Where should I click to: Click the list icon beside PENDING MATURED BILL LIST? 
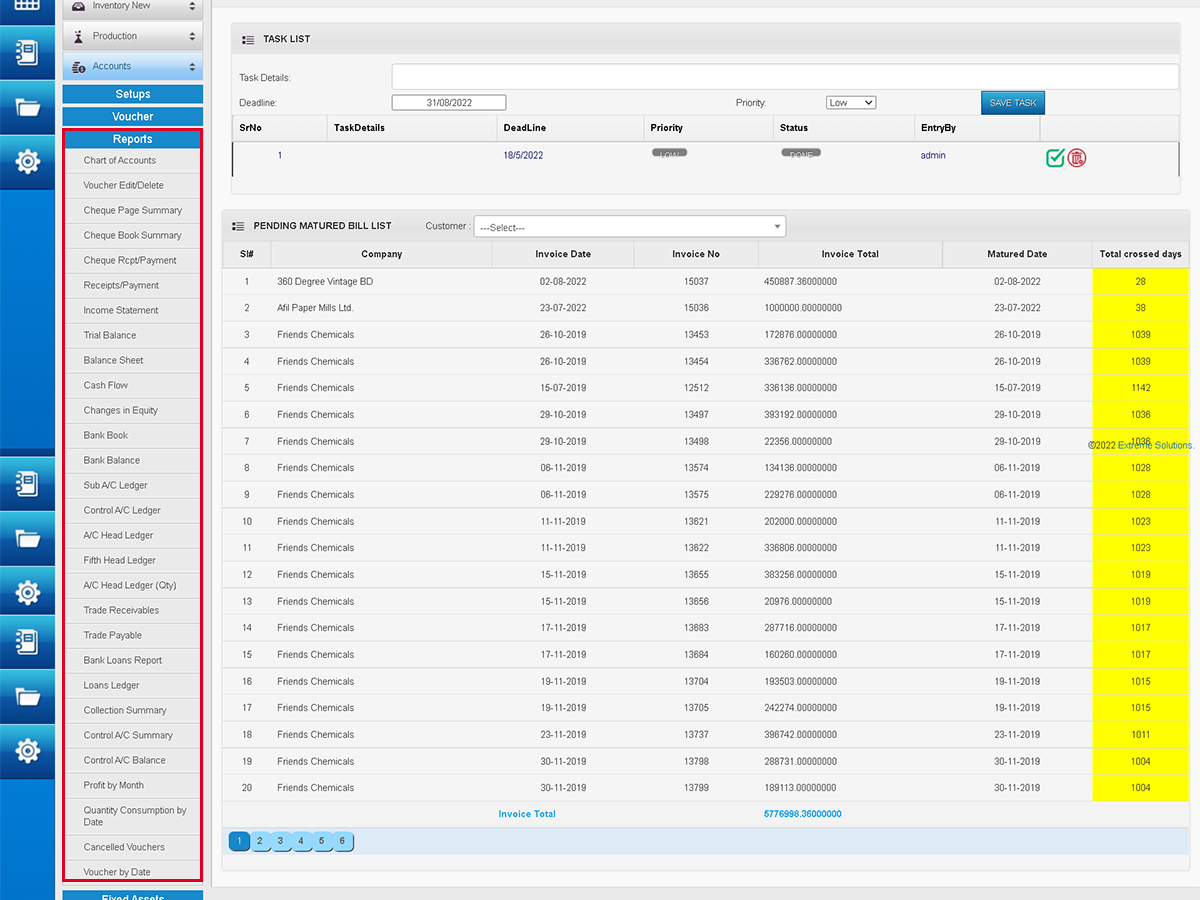click(x=238, y=227)
